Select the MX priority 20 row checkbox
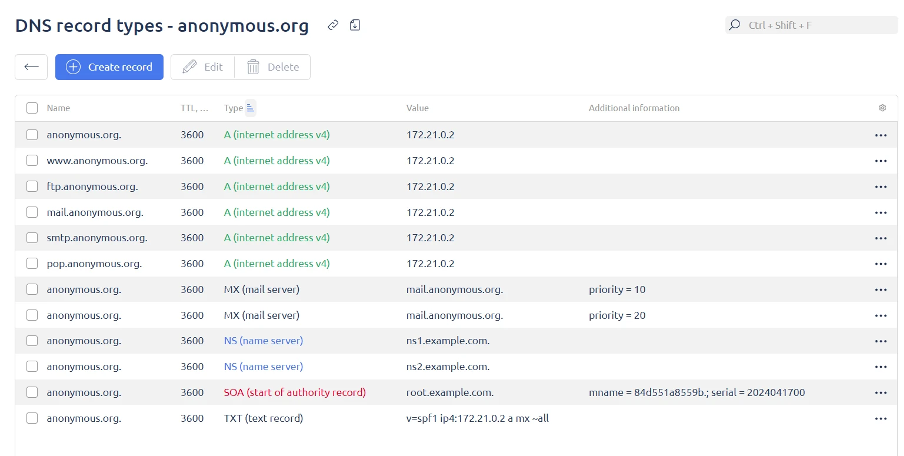The width and height of the screenshot is (904, 456). click(32, 315)
